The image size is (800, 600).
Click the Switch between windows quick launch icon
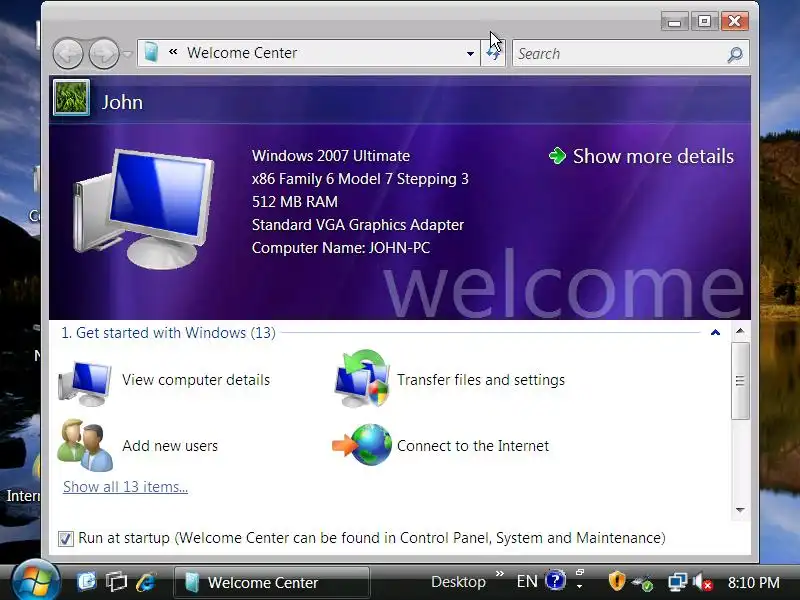click(x=116, y=582)
